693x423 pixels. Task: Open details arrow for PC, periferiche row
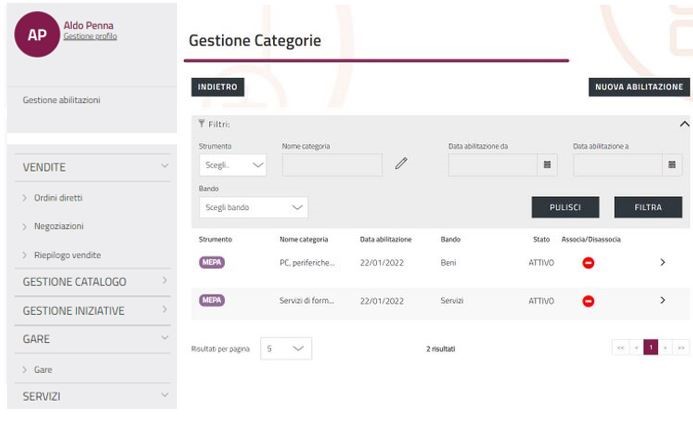coord(662,263)
